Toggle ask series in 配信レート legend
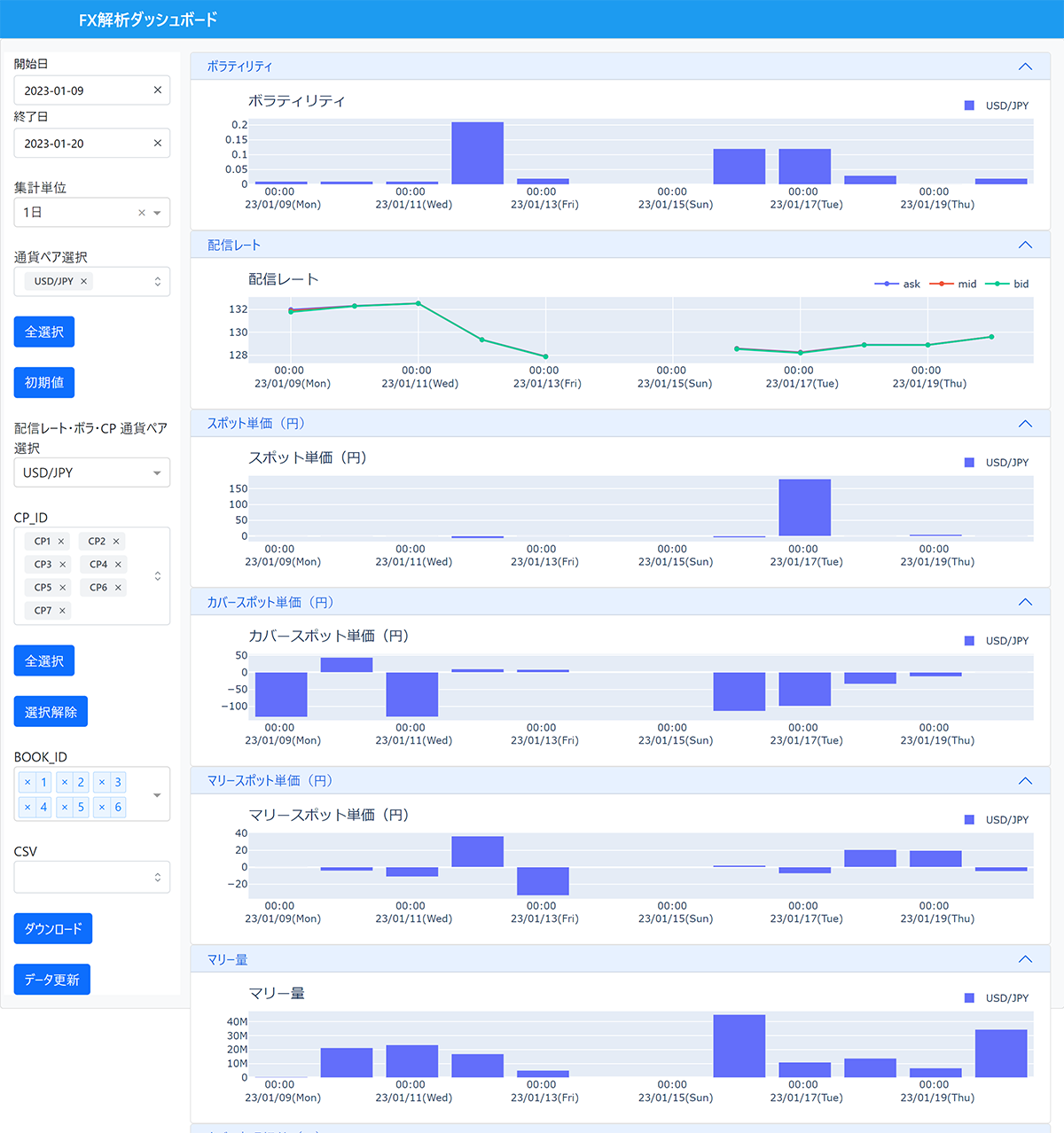This screenshot has width=1064, height=1133. tap(898, 285)
